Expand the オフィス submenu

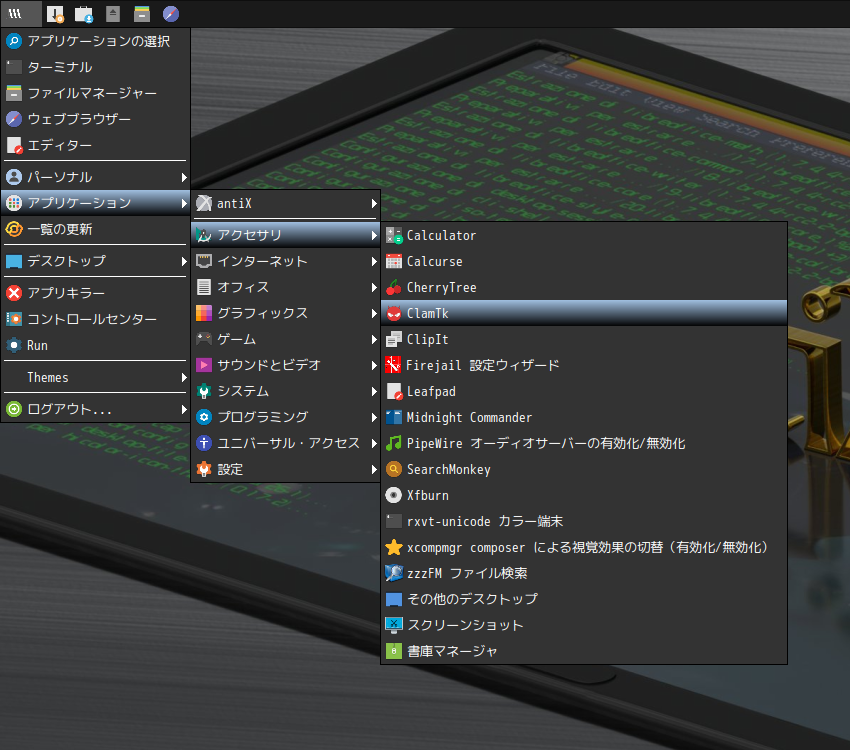286,287
